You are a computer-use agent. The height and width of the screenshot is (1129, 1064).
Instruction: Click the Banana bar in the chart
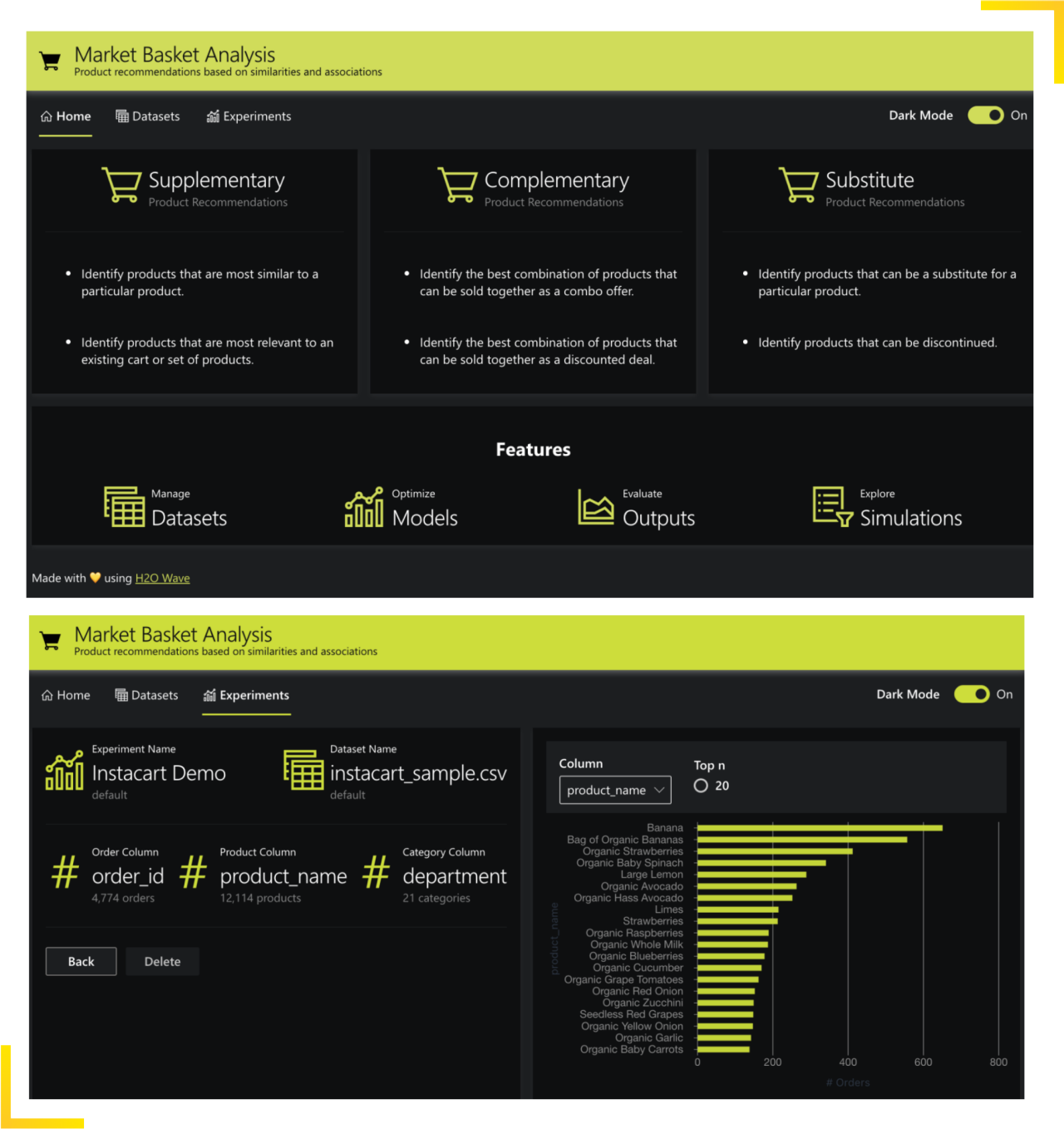pyautogui.click(x=819, y=828)
